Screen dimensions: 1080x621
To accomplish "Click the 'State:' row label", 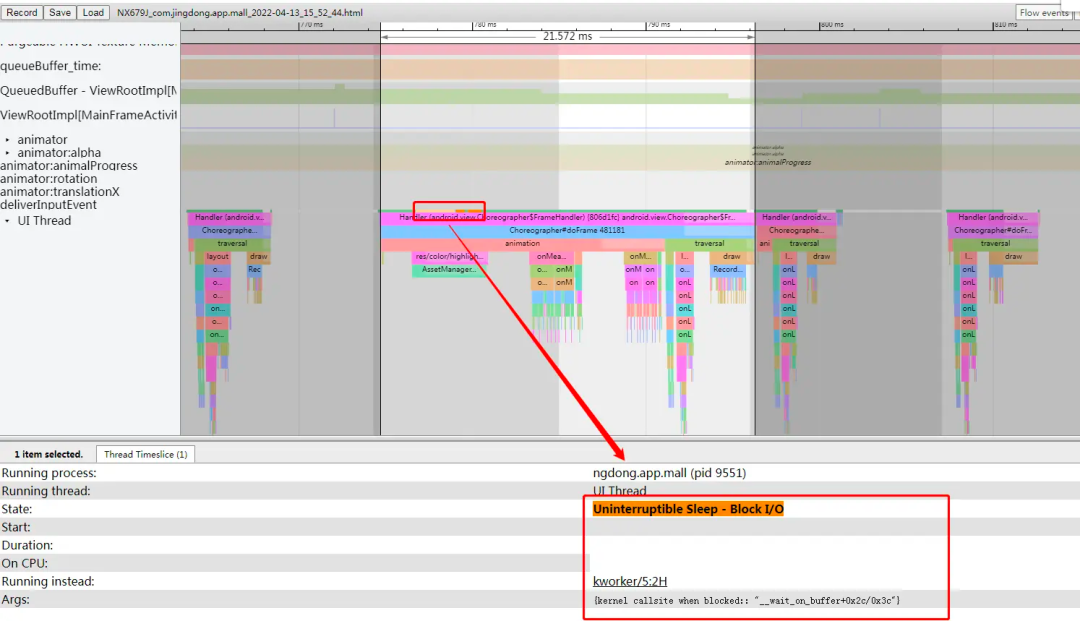I will (x=17, y=509).
